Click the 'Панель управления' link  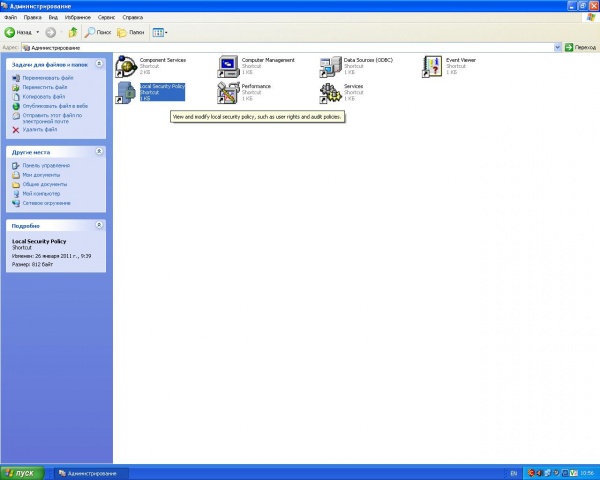pyautogui.click(x=46, y=165)
